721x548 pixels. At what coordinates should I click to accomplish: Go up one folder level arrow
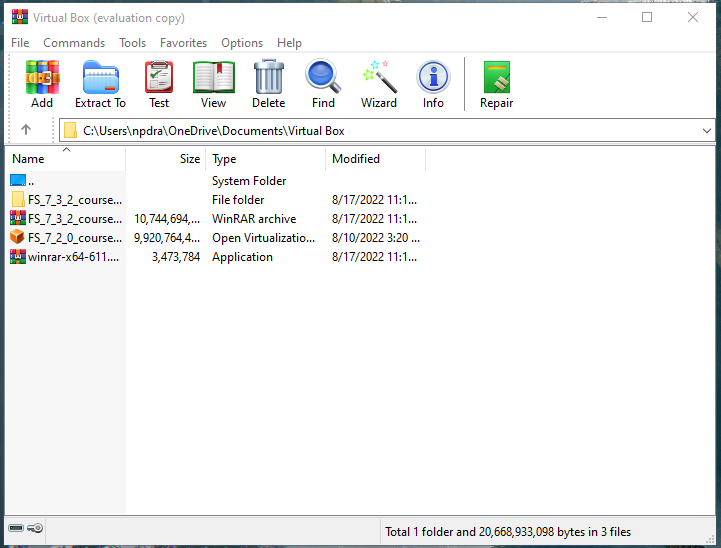click(x=26, y=130)
